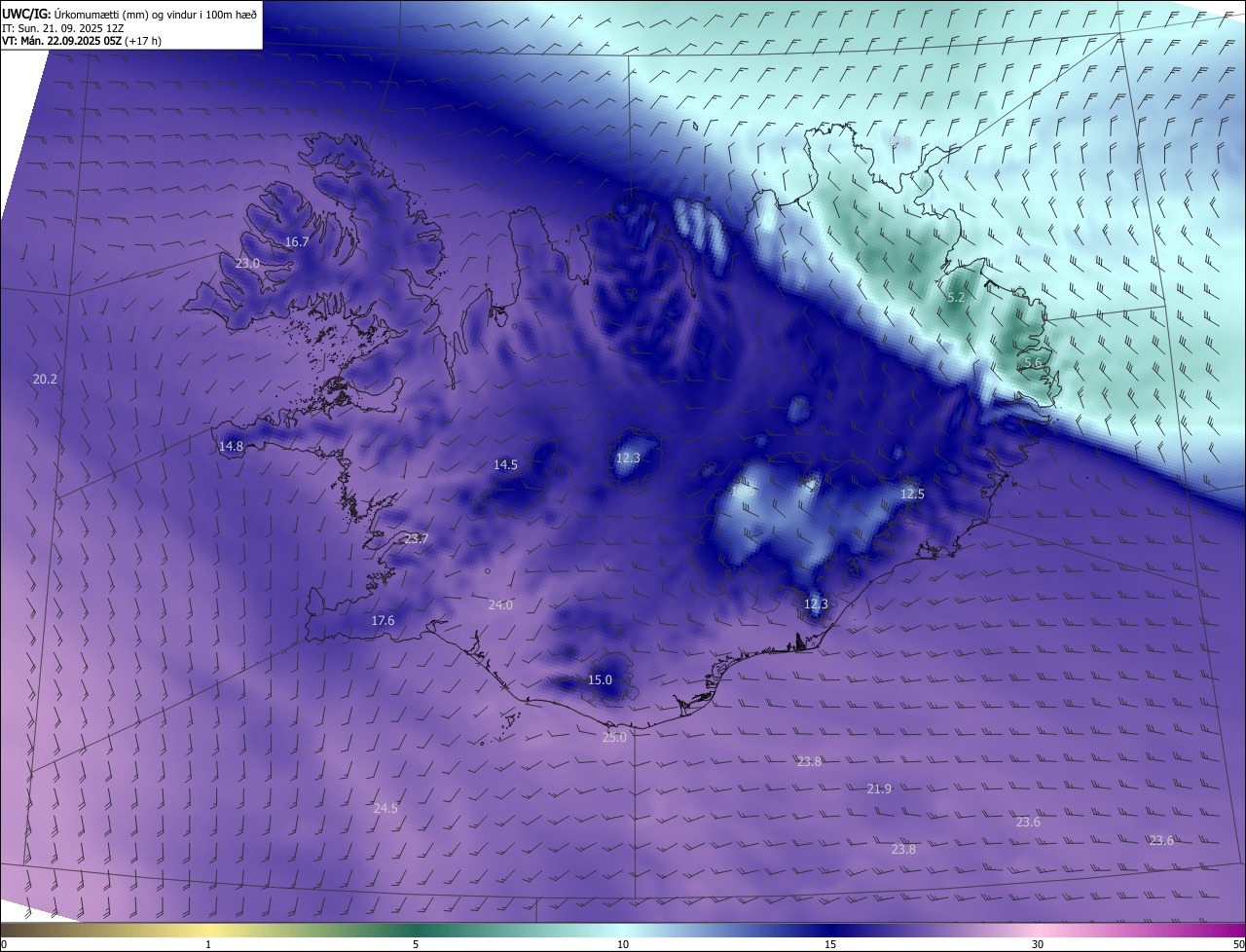Click the title 'UWC/IG: Úrkomumætti (mm) og vindur í 100m hæð'
This screenshot has width=1246, height=952.
tap(129, 13)
